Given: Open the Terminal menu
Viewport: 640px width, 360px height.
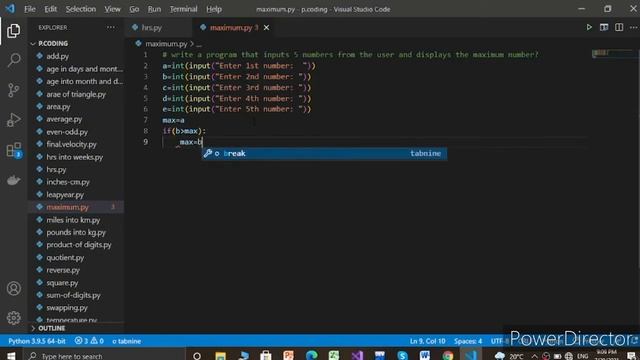Looking at the screenshot, I should click(x=183, y=9).
